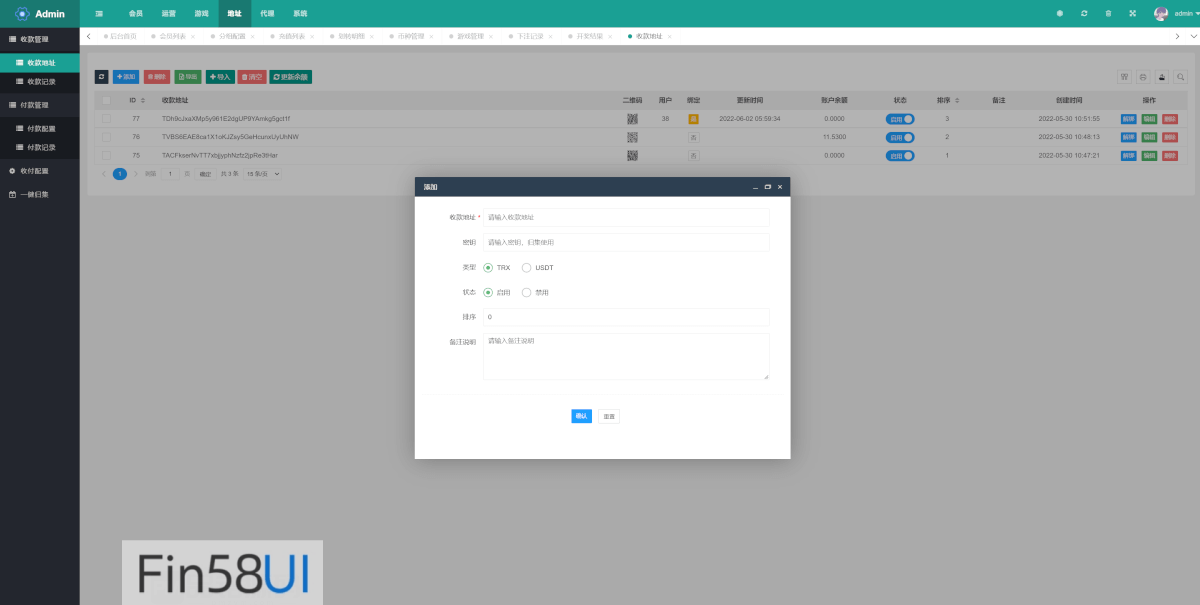
Task: Check the checkbox for row ID 75
Action: tap(107, 156)
